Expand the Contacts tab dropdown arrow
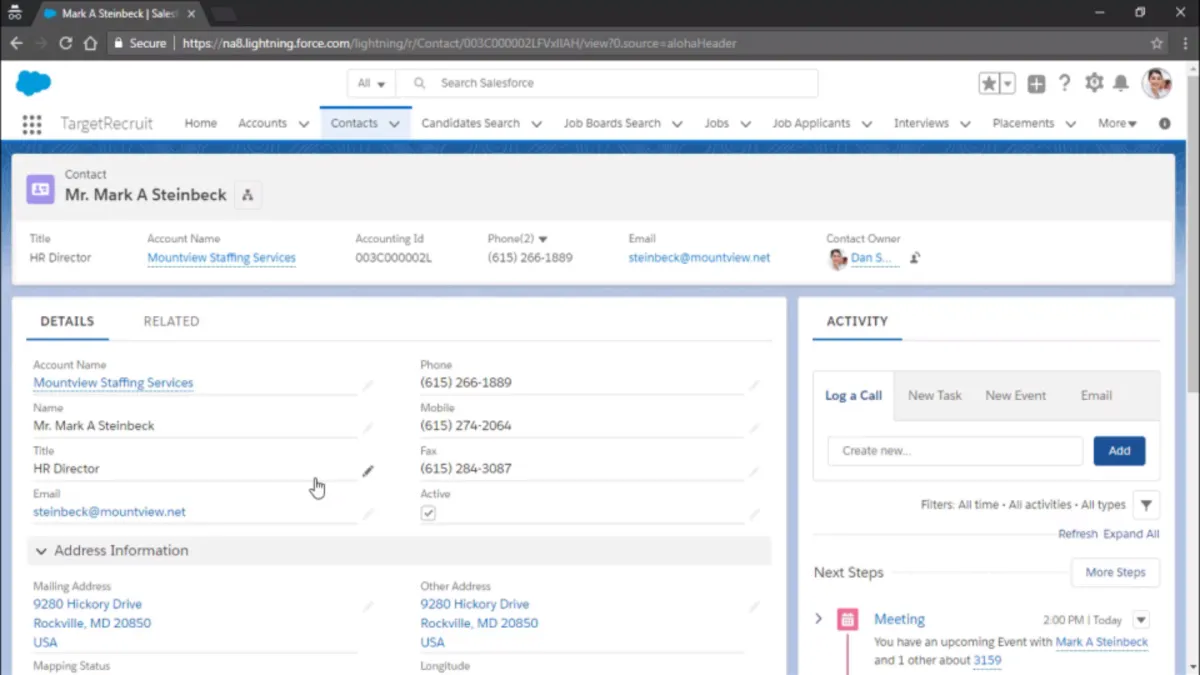Viewport: 1200px width, 675px height. [x=394, y=124]
